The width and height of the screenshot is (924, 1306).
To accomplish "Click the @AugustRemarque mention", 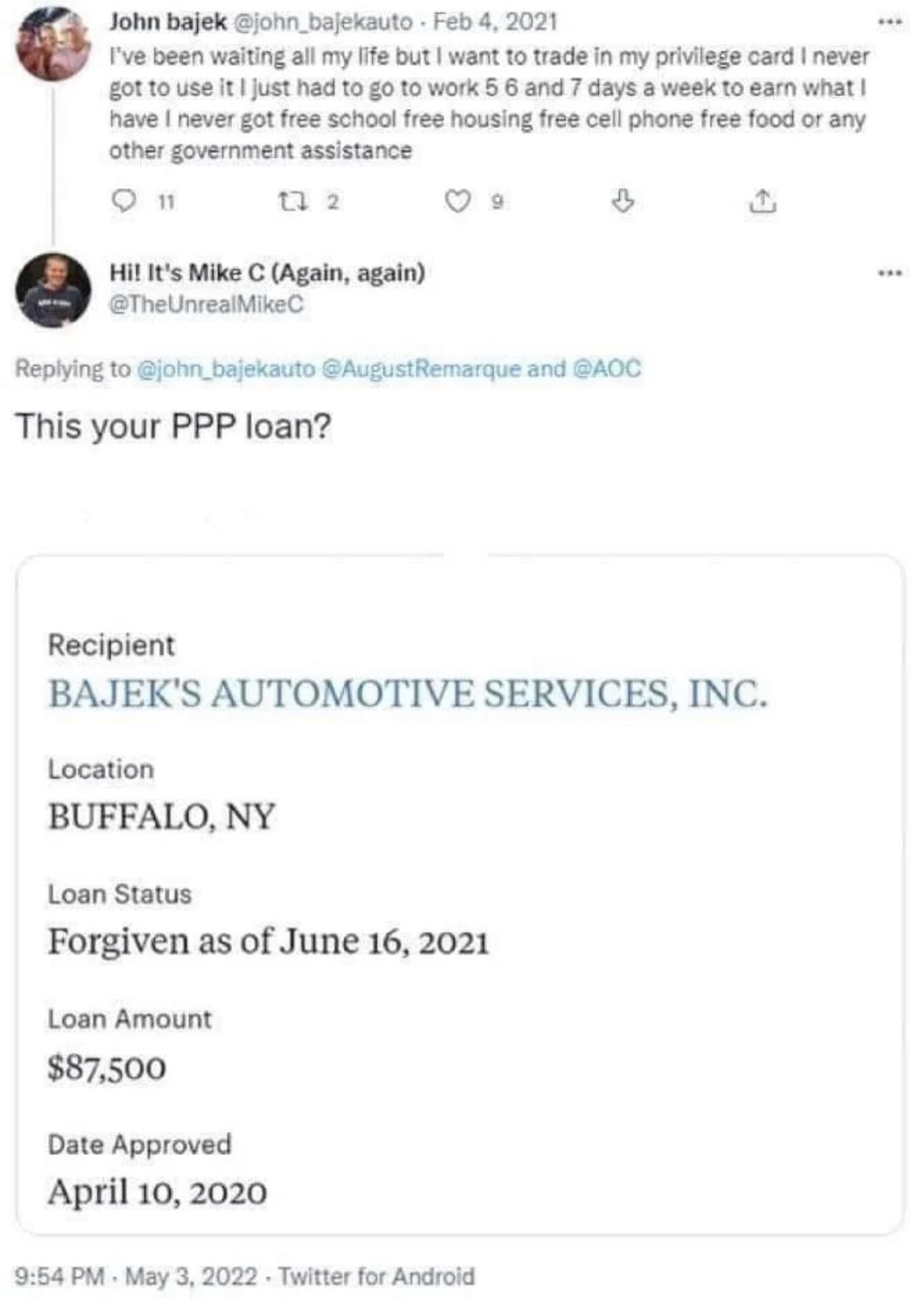I will [421, 368].
